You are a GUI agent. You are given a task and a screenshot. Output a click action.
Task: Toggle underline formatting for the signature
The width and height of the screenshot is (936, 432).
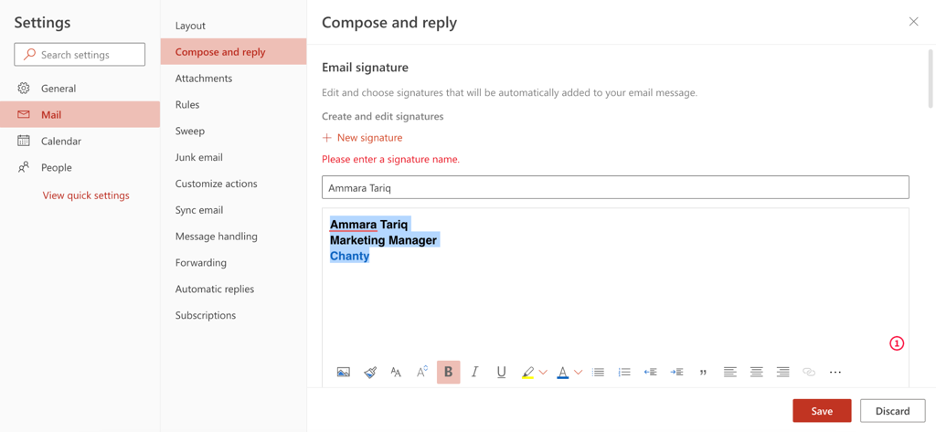point(501,372)
